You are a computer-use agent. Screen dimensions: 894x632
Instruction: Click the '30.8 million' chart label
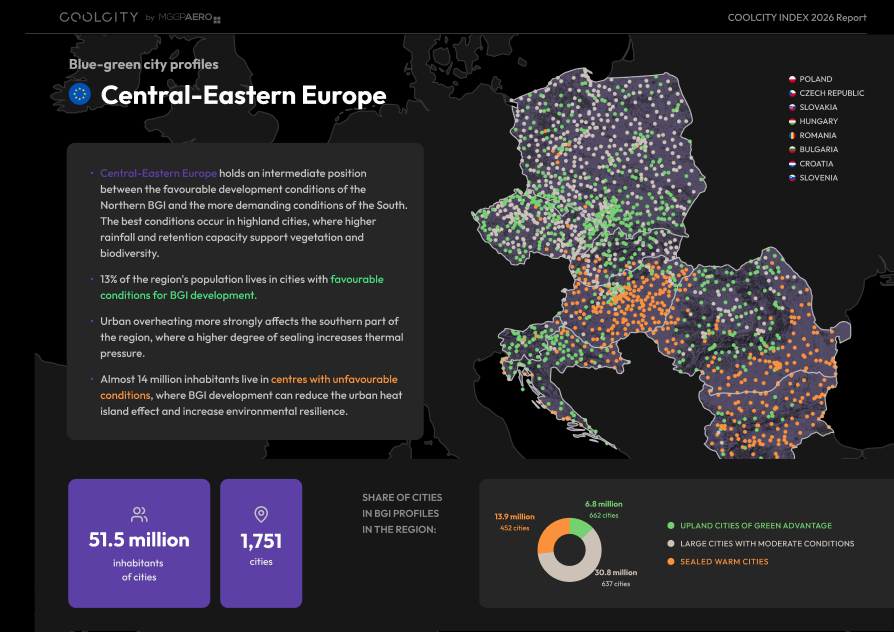[616, 573]
